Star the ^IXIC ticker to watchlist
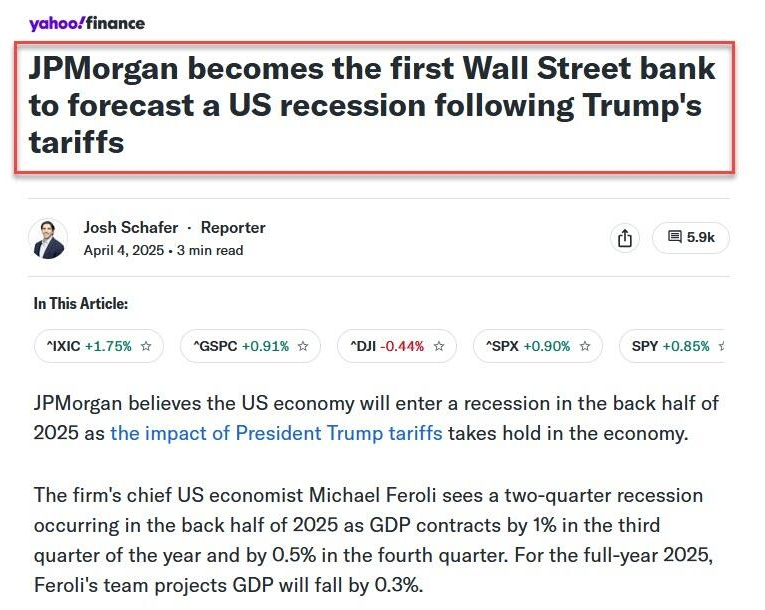This screenshot has width=765, height=610. pyautogui.click(x=146, y=347)
